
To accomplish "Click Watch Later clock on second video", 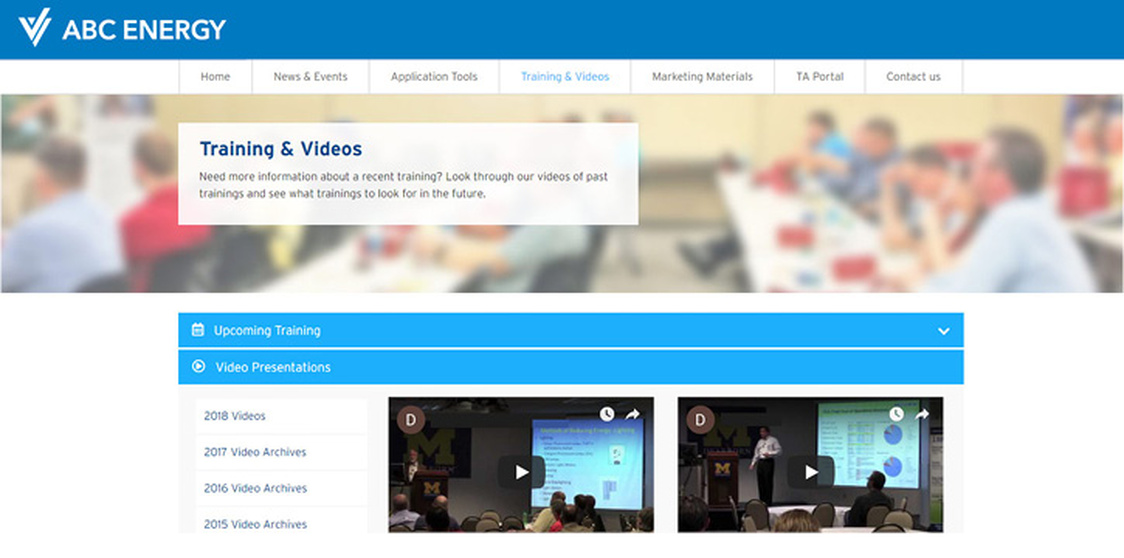I will tap(896, 414).
